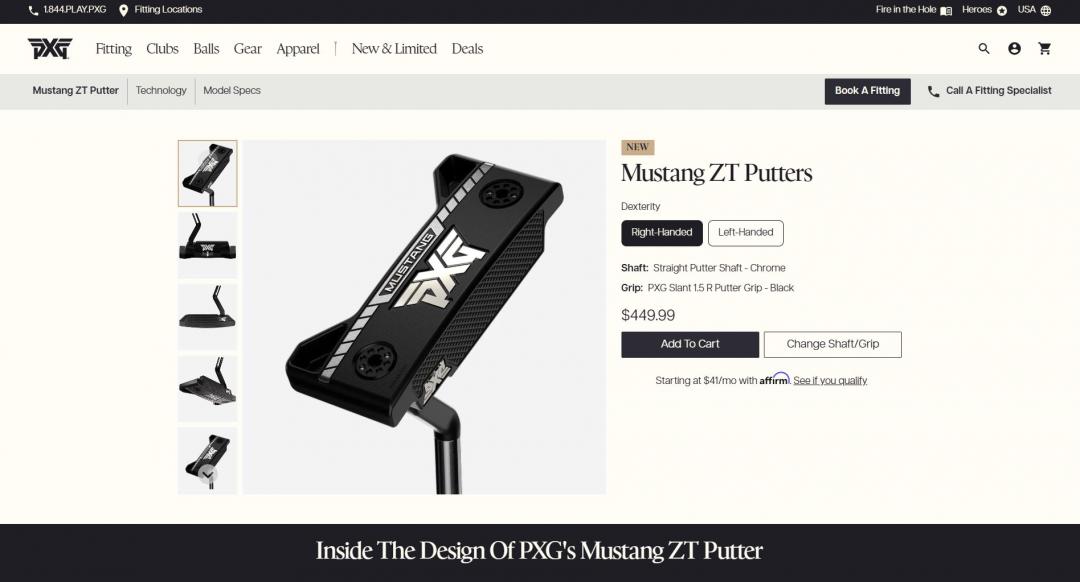Select Right-Handed dexterity
The width and height of the screenshot is (1080, 582).
(x=661, y=233)
